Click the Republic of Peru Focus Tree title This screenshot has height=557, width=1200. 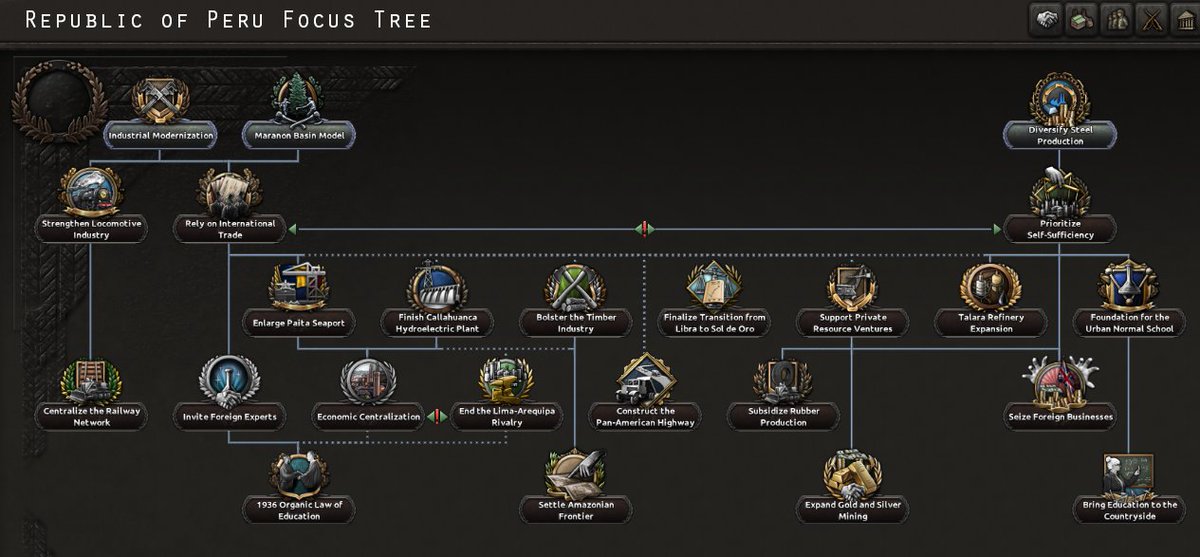pos(229,20)
